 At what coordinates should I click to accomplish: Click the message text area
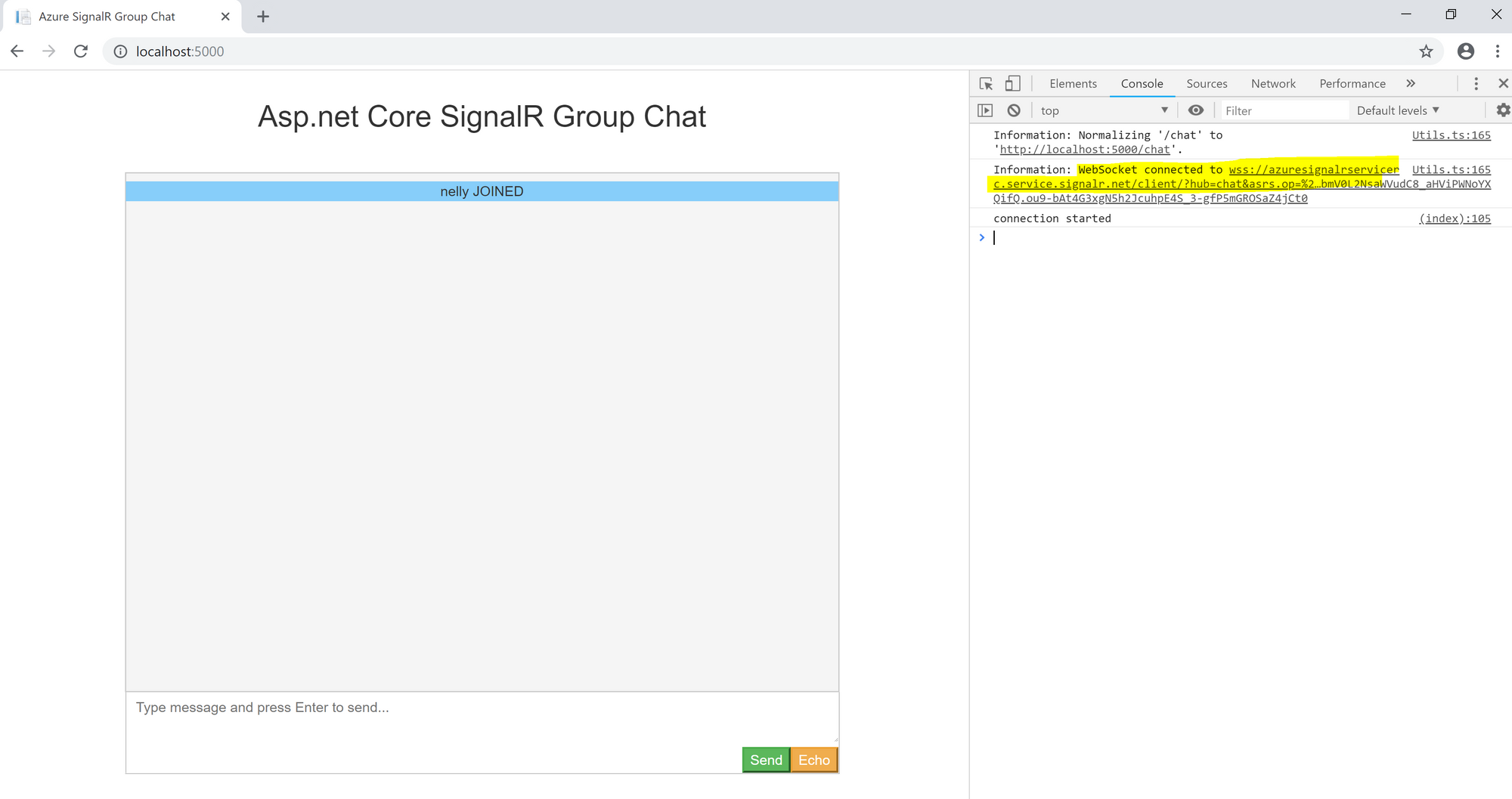482,717
